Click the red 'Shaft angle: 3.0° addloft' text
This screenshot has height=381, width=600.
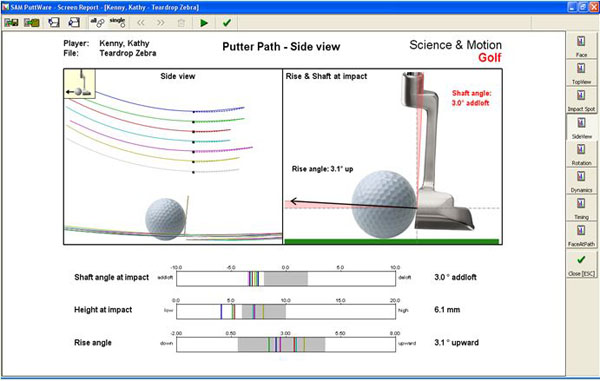click(x=471, y=98)
